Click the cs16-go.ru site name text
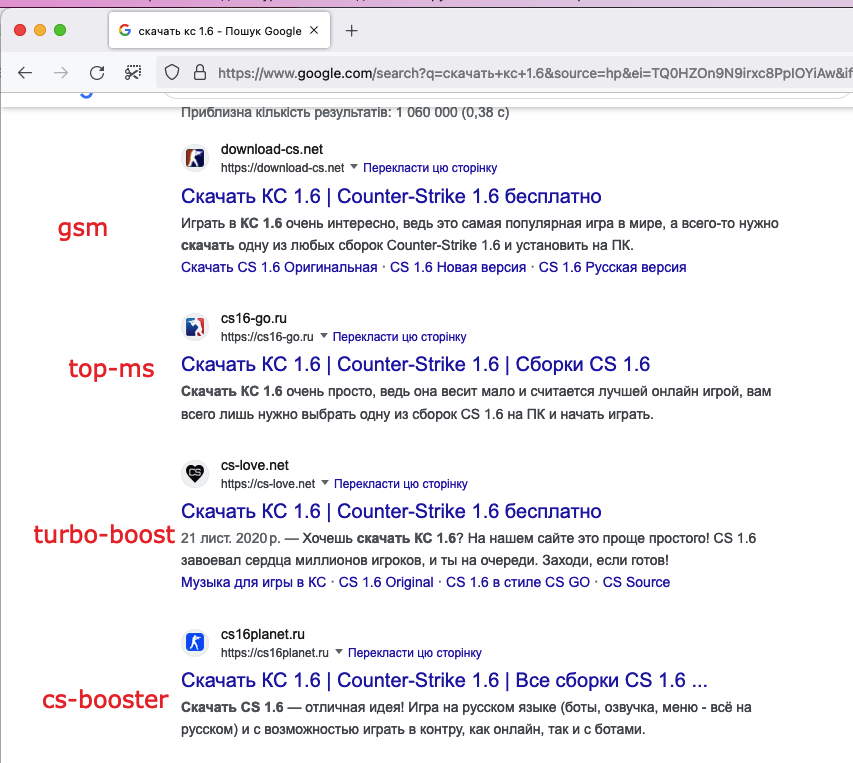This screenshot has width=853, height=763. (254, 318)
